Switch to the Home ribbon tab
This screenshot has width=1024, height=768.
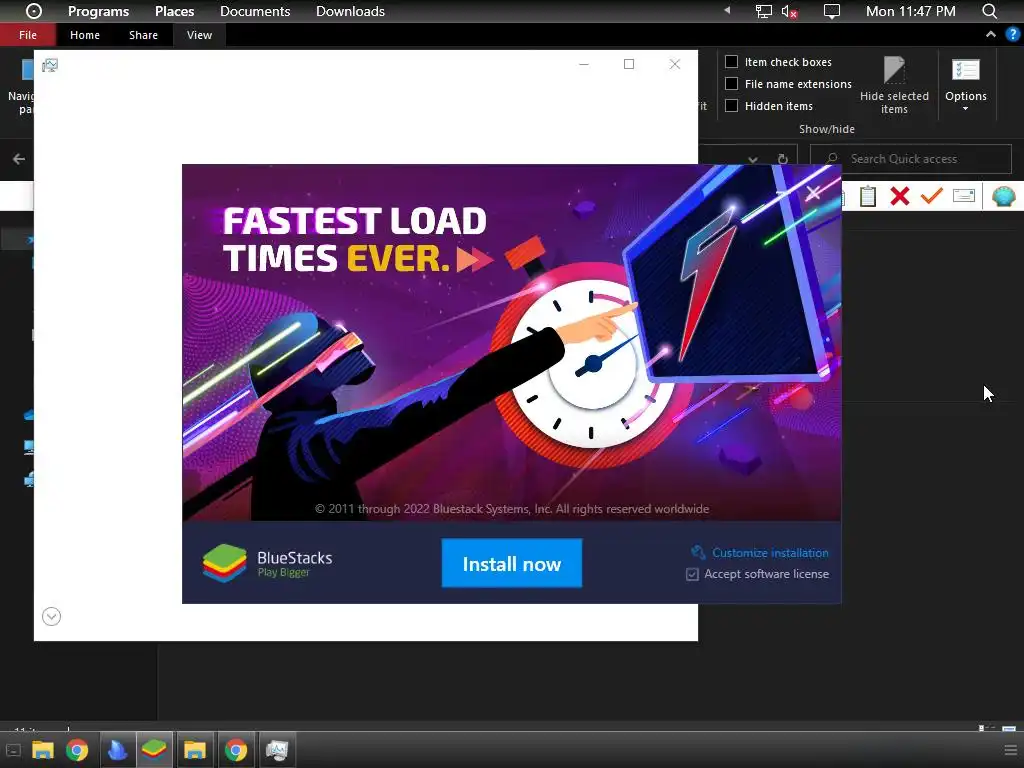pyautogui.click(x=85, y=35)
